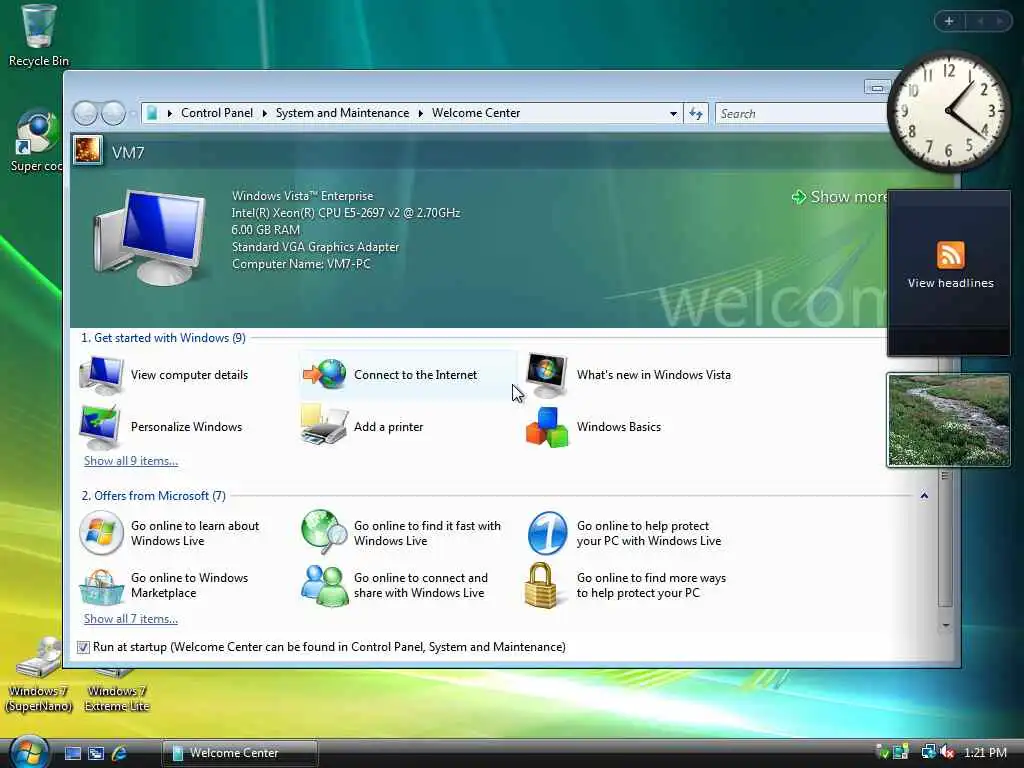Click the Back navigation button
Image resolution: width=1024 pixels, height=768 pixels.
tap(86, 114)
